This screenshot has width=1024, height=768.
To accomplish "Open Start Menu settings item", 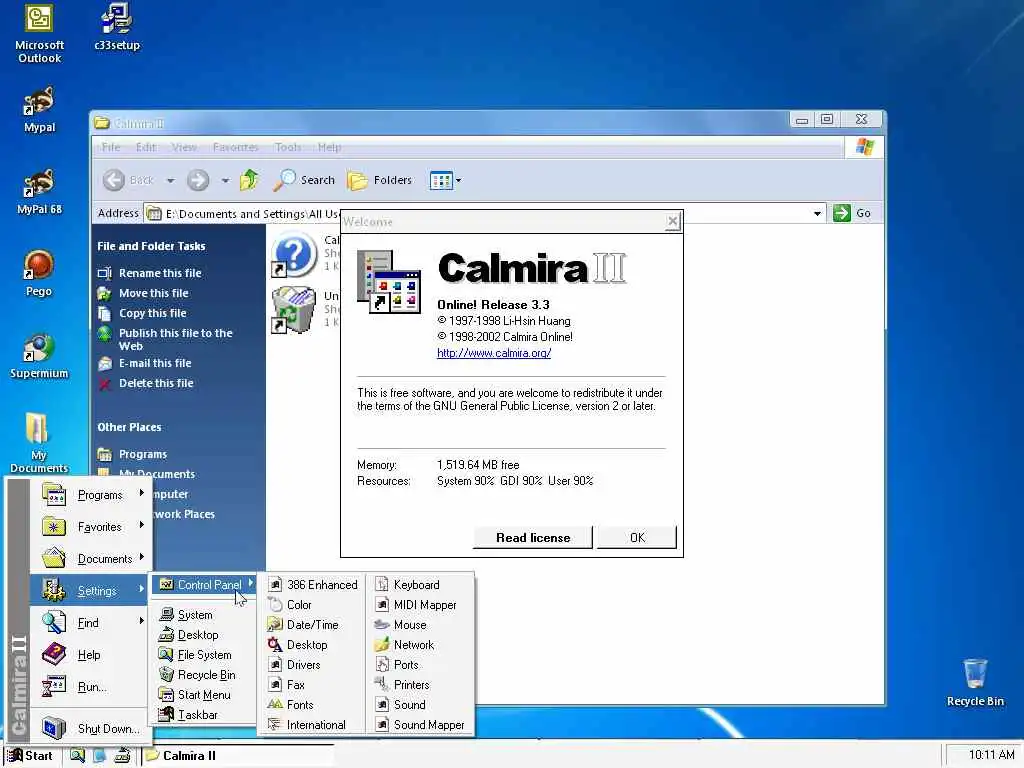I will (204, 695).
